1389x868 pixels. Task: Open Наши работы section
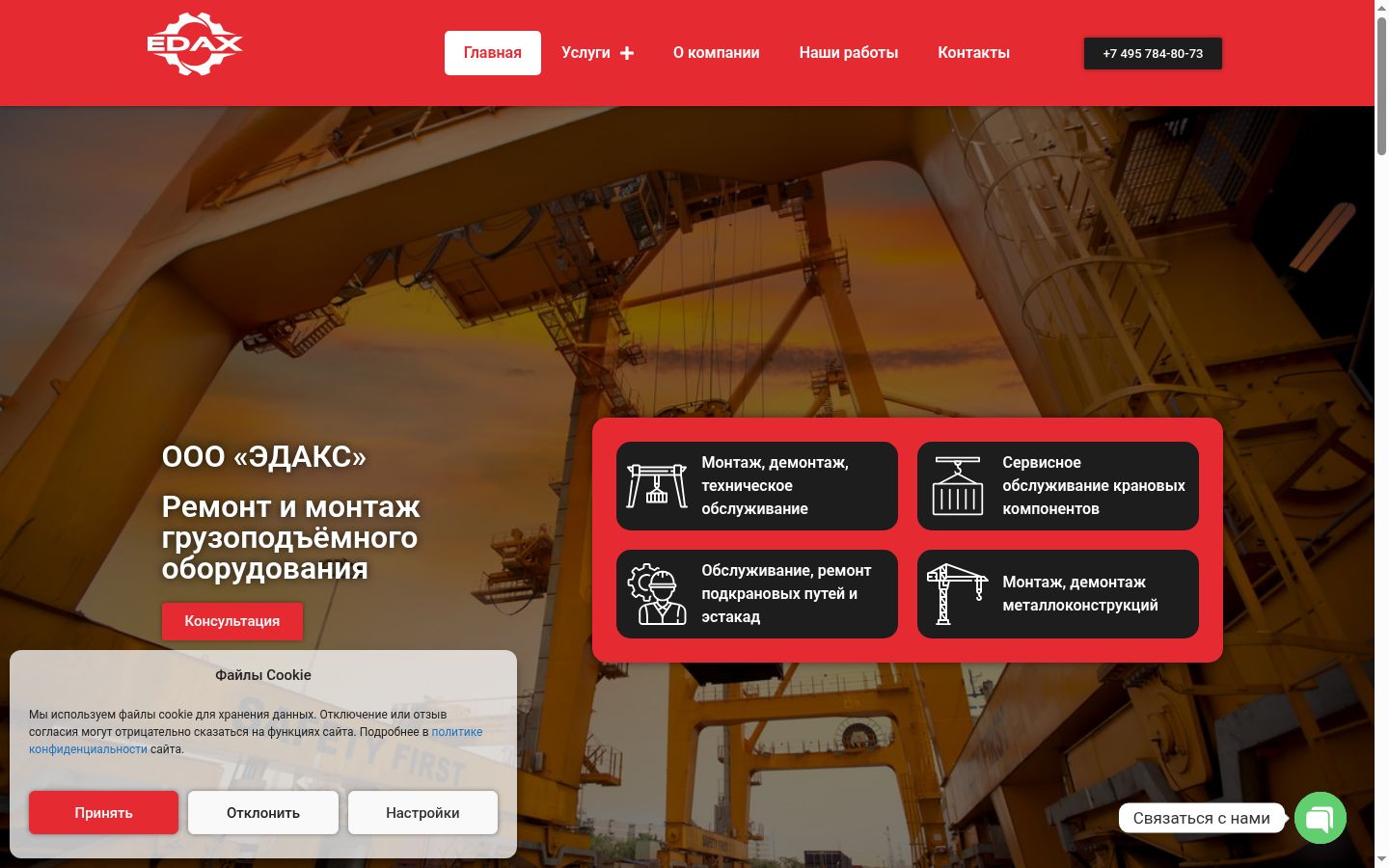coord(849,53)
